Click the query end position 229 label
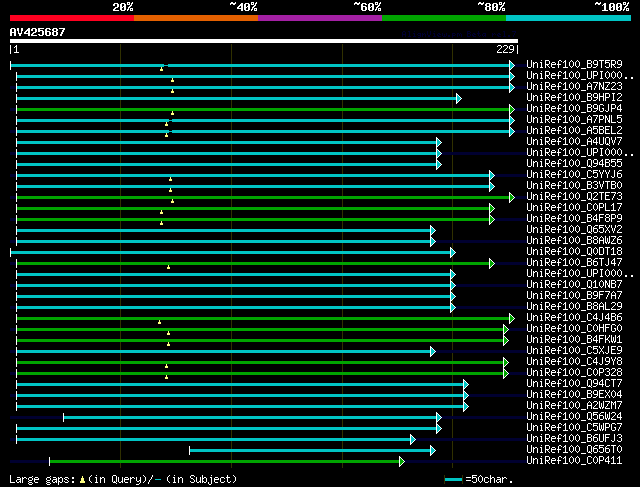Screen dimensions: 640x487 (505, 49)
